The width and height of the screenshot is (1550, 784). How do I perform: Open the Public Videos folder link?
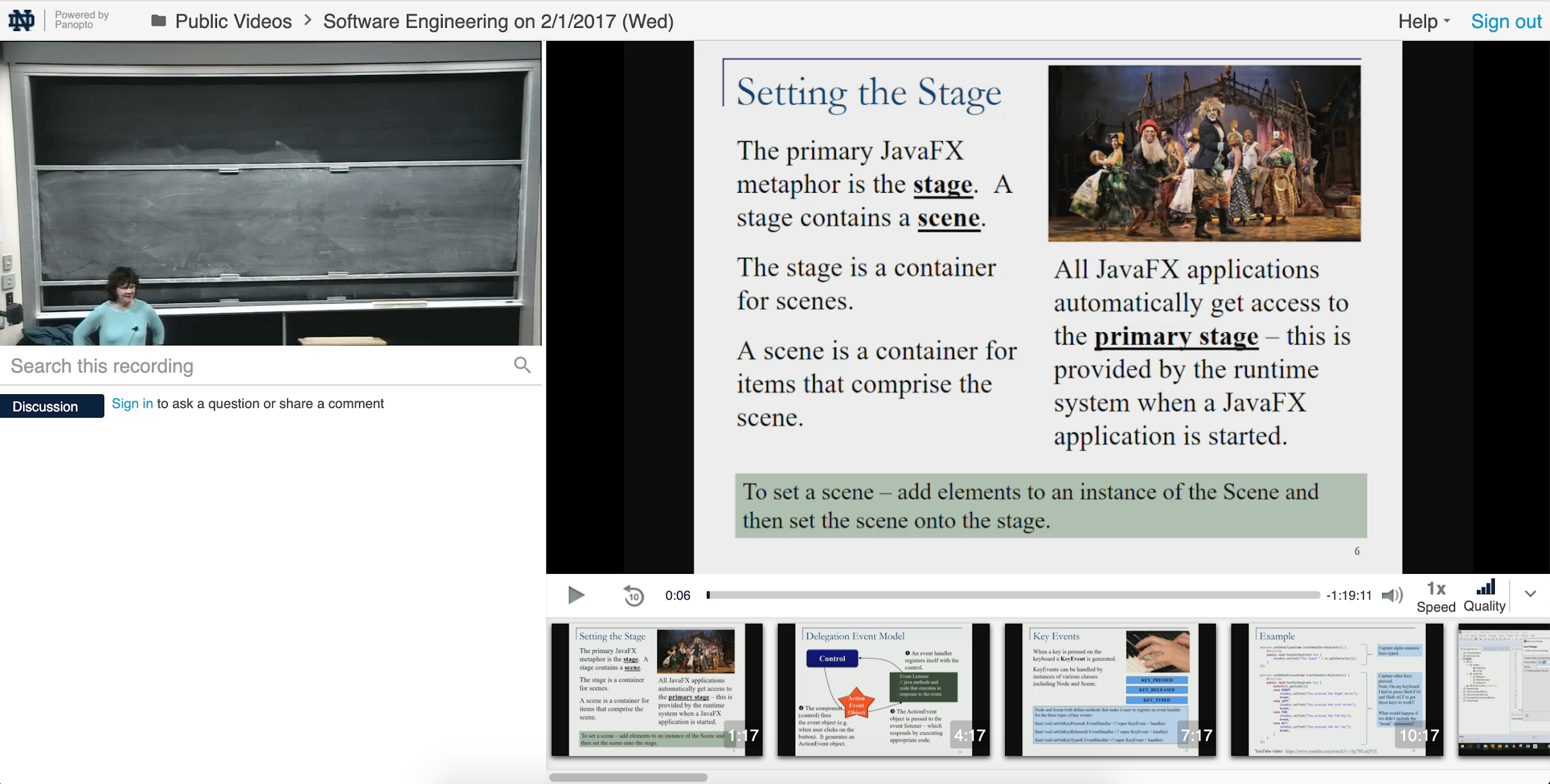point(233,21)
